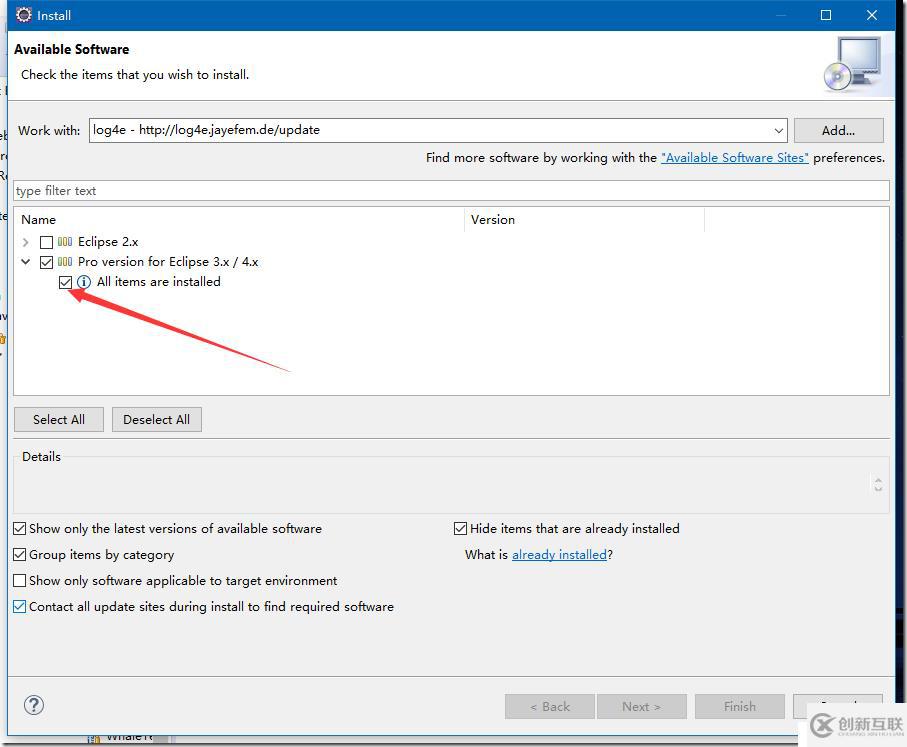
Task: Expand the Eclipse 2.x tree node
Action: pyautogui.click(x=25, y=242)
